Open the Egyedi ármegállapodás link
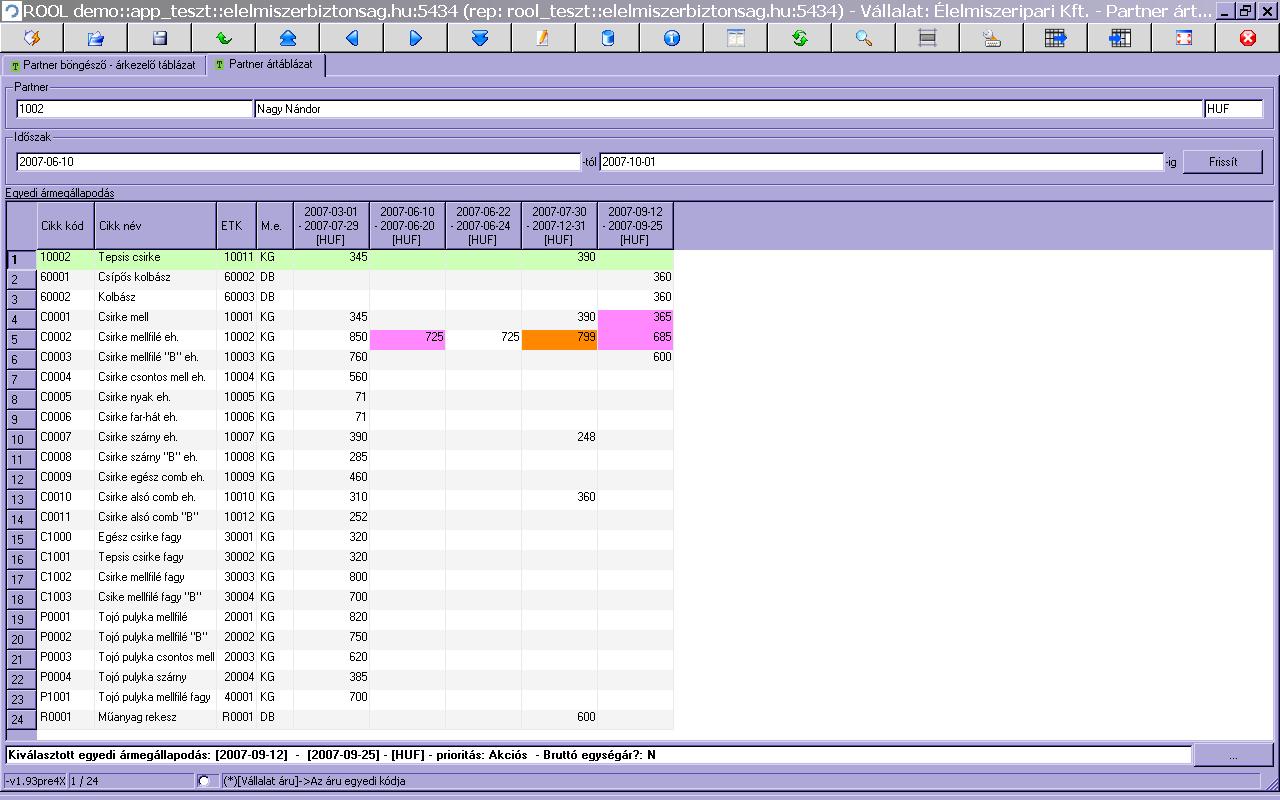1280x800 pixels. point(60,193)
